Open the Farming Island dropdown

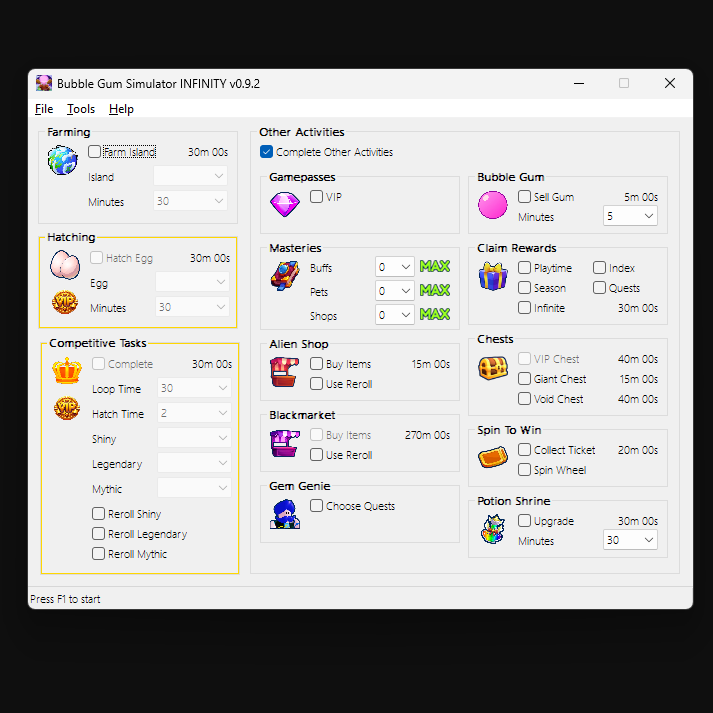pos(191,176)
